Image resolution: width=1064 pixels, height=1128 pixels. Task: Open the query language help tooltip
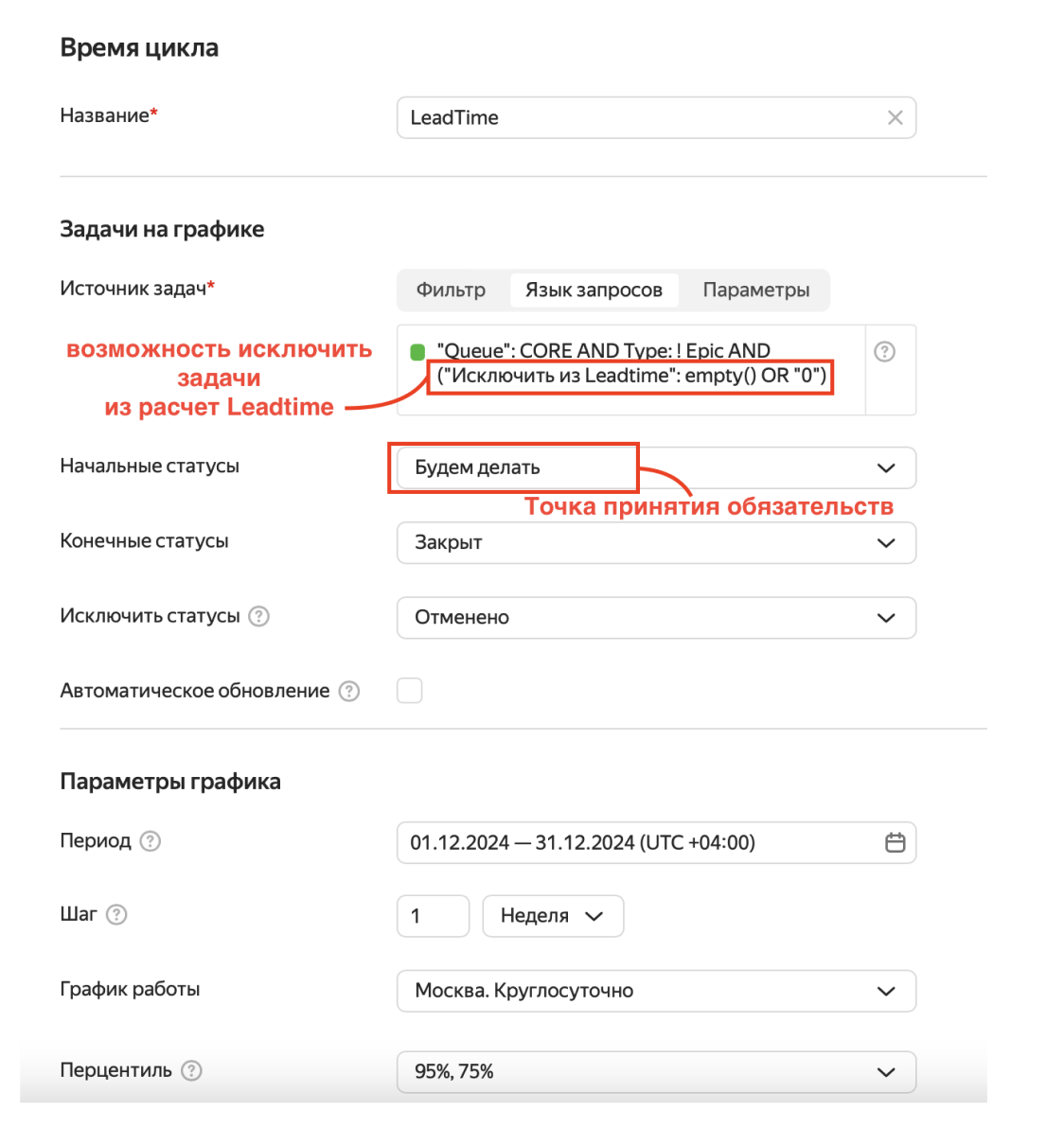[884, 352]
